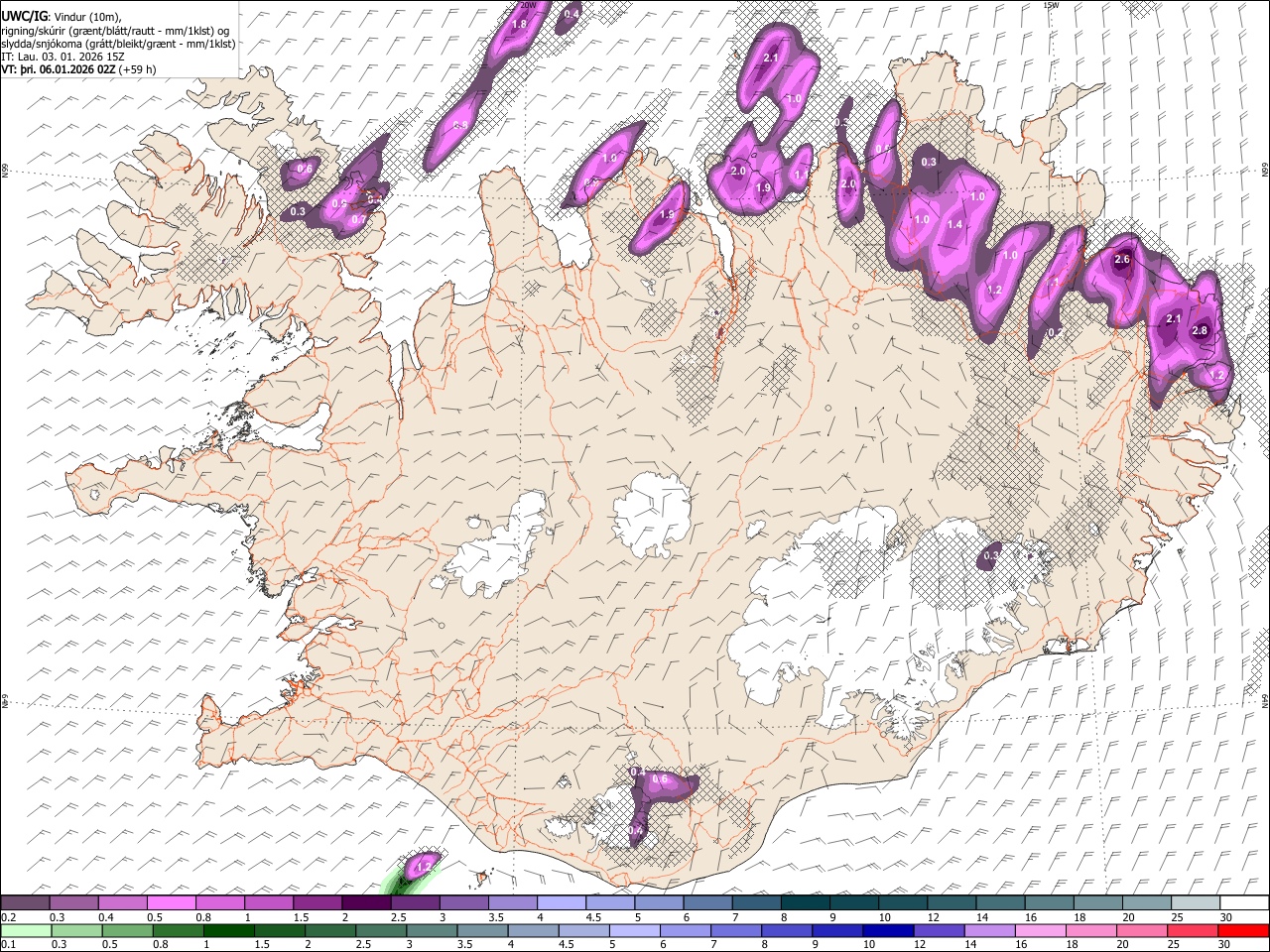
Task: Pick the 0.1–0.3 pale green rain swatch
Action: (25, 930)
